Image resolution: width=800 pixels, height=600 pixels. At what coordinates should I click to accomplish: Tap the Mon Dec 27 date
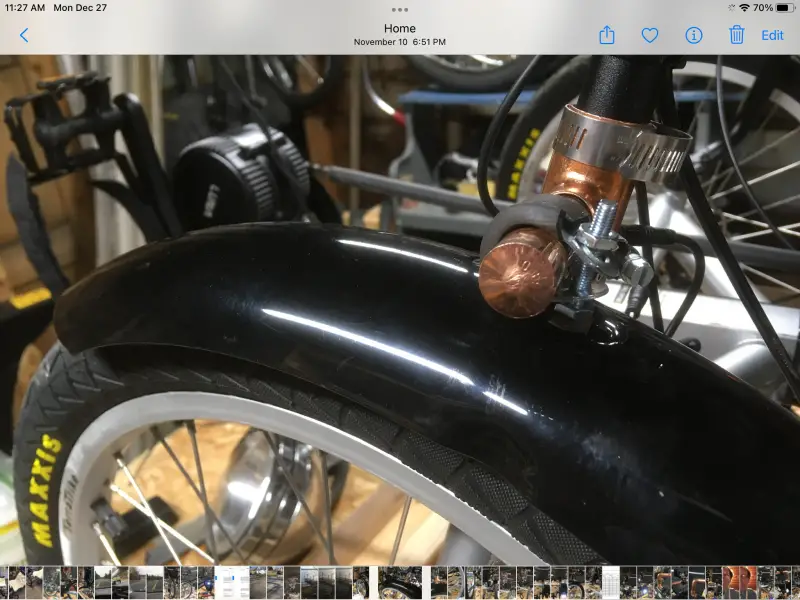tap(80, 8)
